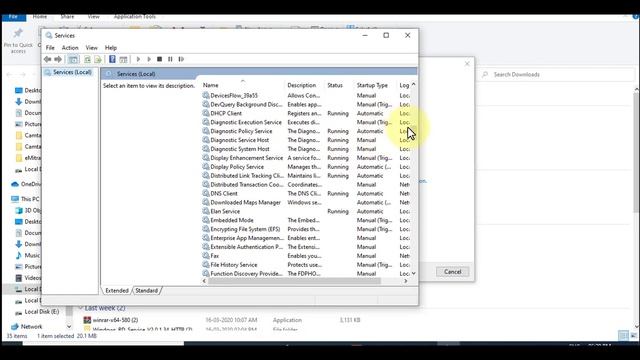This screenshot has height=360, width=640.
Task: Toggle the Show/Hide Action Pane toolbar icon
Action: pos(123,59)
